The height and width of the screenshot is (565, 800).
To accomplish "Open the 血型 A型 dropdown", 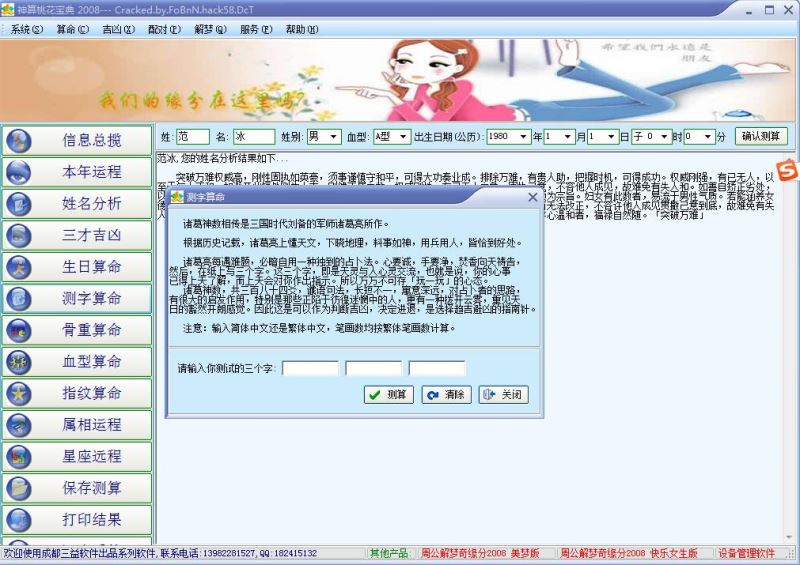I will point(403,137).
